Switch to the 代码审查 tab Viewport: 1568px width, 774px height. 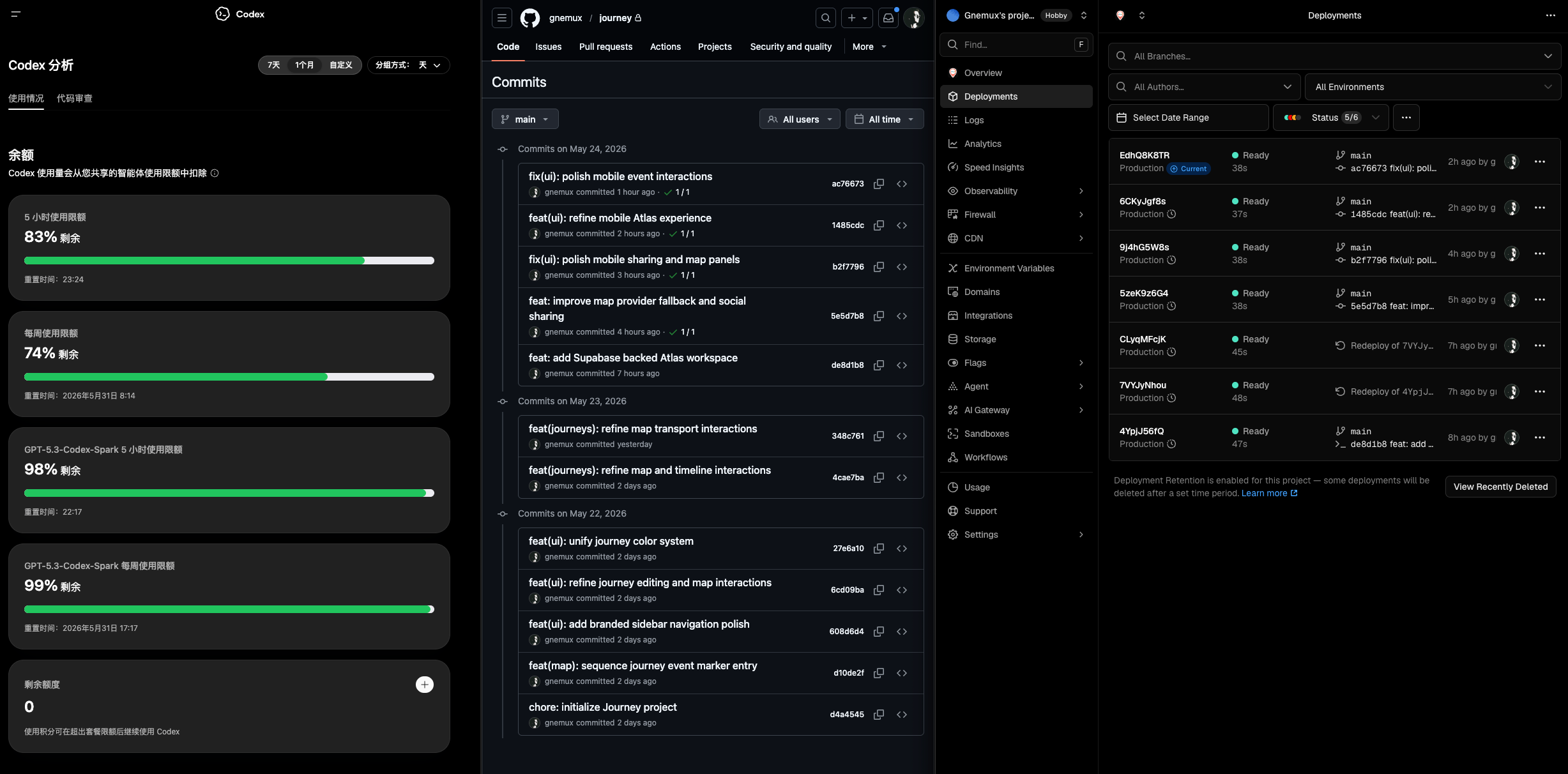coord(75,98)
